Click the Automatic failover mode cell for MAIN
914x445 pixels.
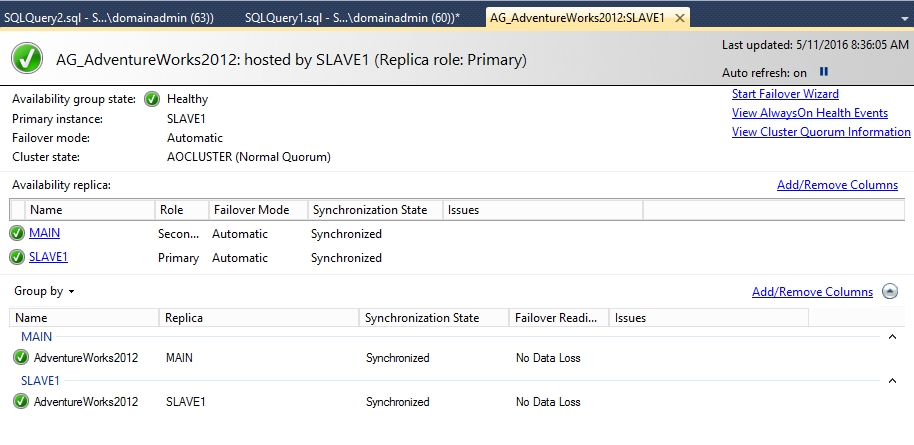point(240,234)
